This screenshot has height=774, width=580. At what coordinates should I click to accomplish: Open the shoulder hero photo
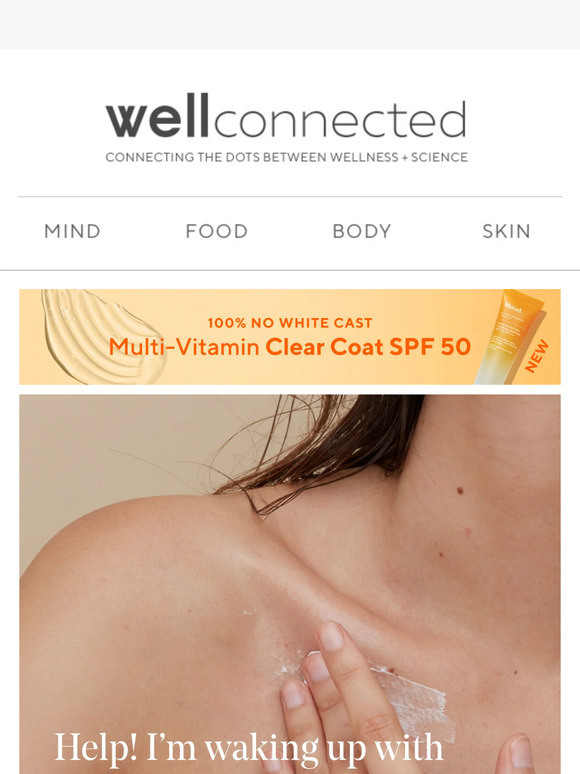pyautogui.click(x=290, y=584)
